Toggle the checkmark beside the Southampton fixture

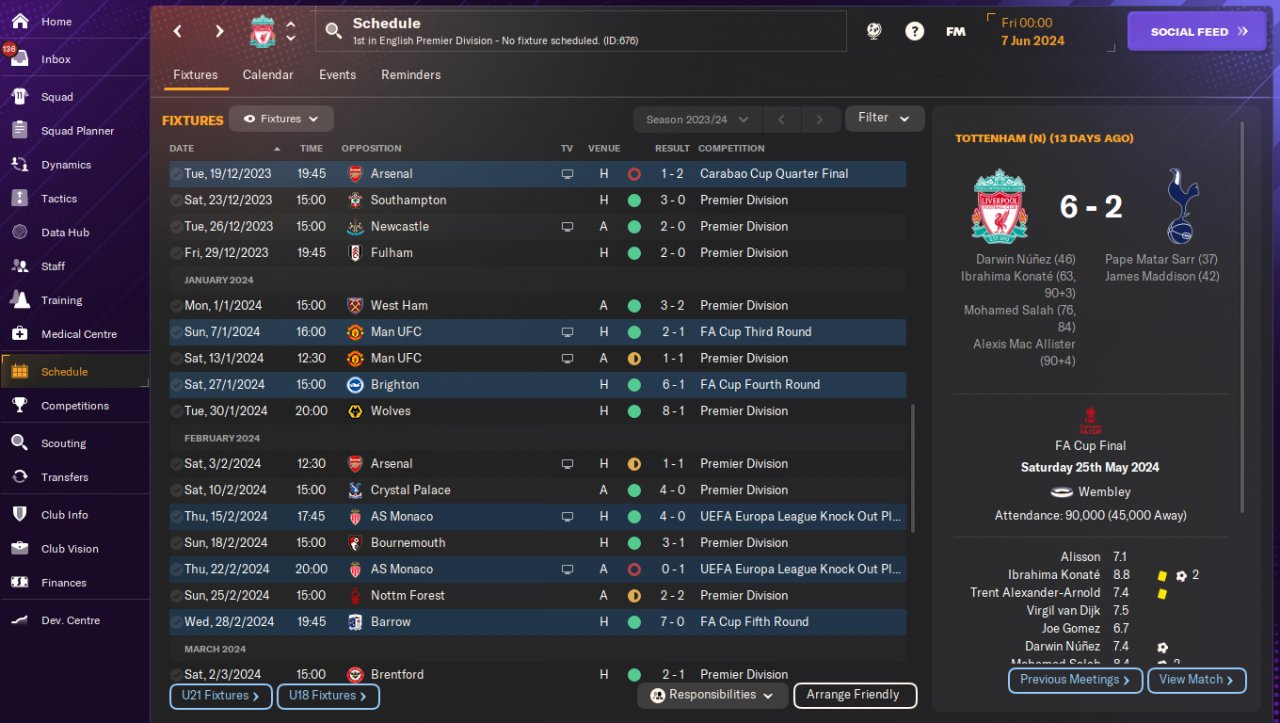pos(176,200)
